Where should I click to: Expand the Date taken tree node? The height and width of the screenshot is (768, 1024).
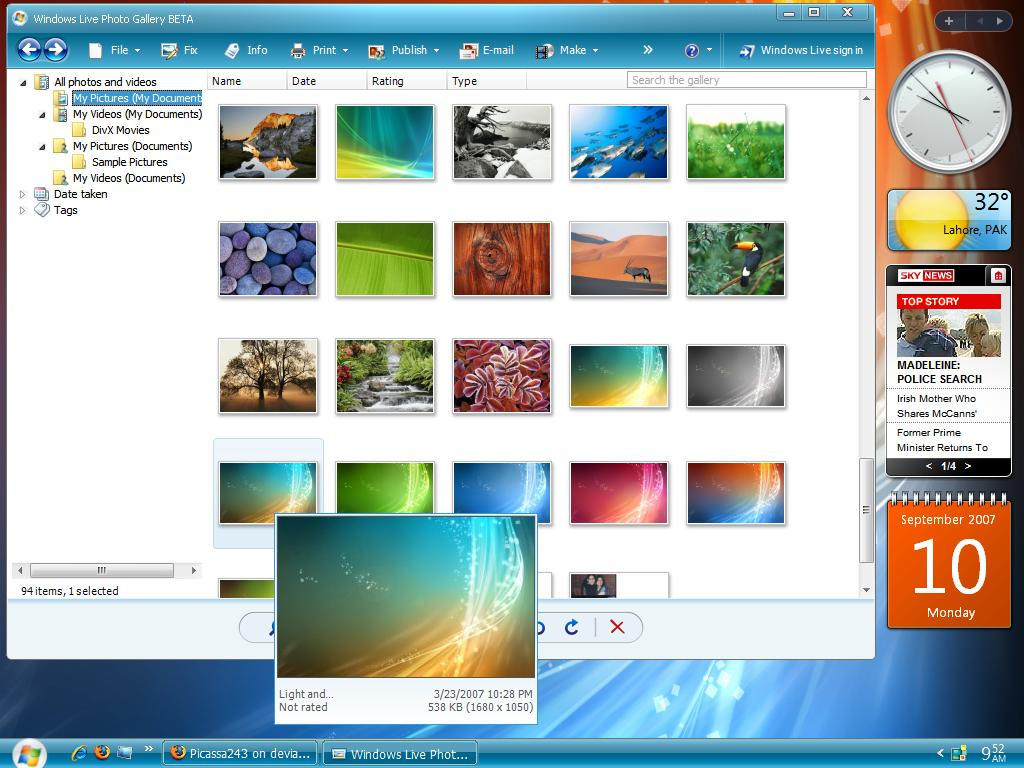23,194
